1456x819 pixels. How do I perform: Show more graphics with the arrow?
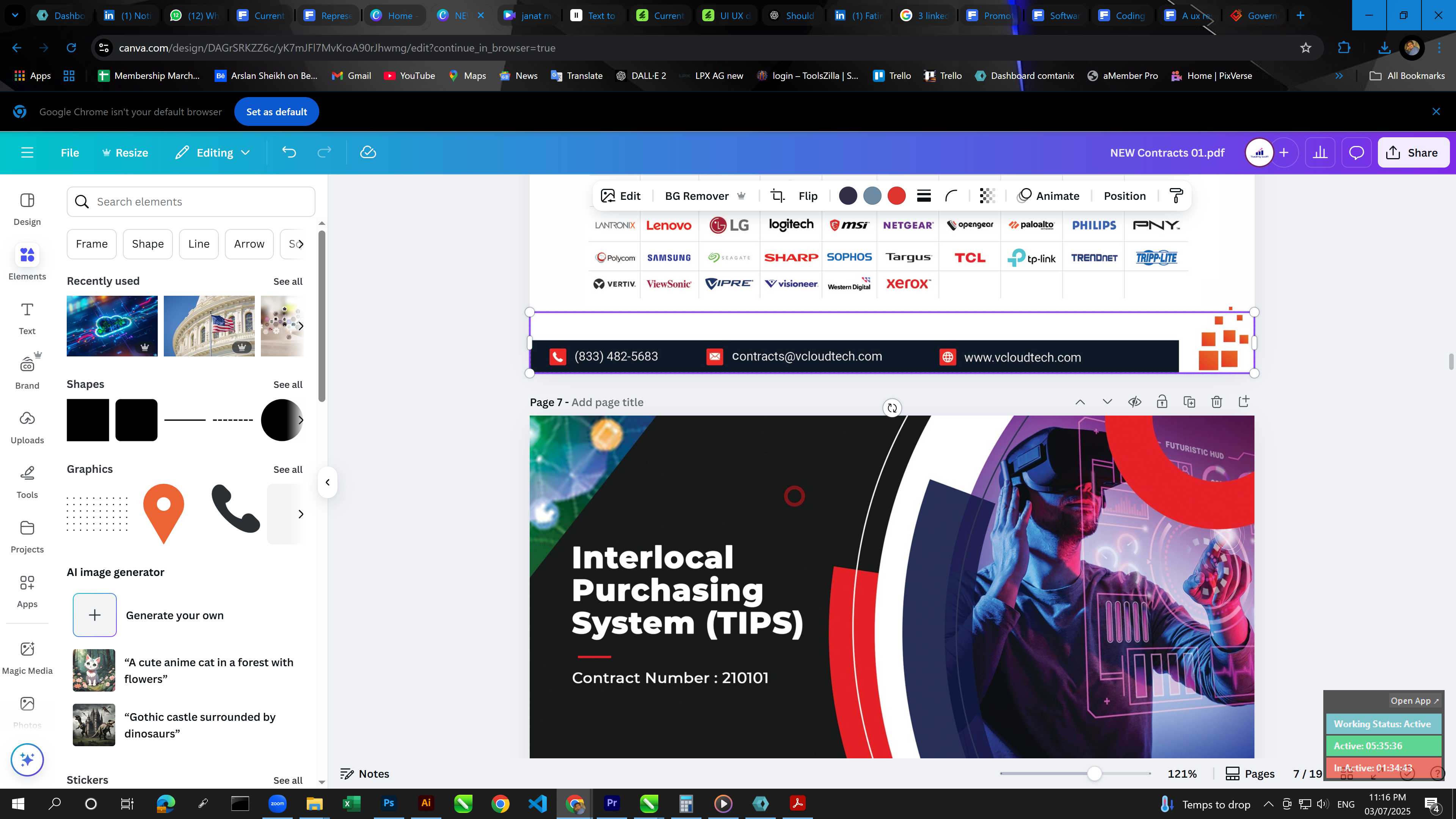[x=300, y=514]
